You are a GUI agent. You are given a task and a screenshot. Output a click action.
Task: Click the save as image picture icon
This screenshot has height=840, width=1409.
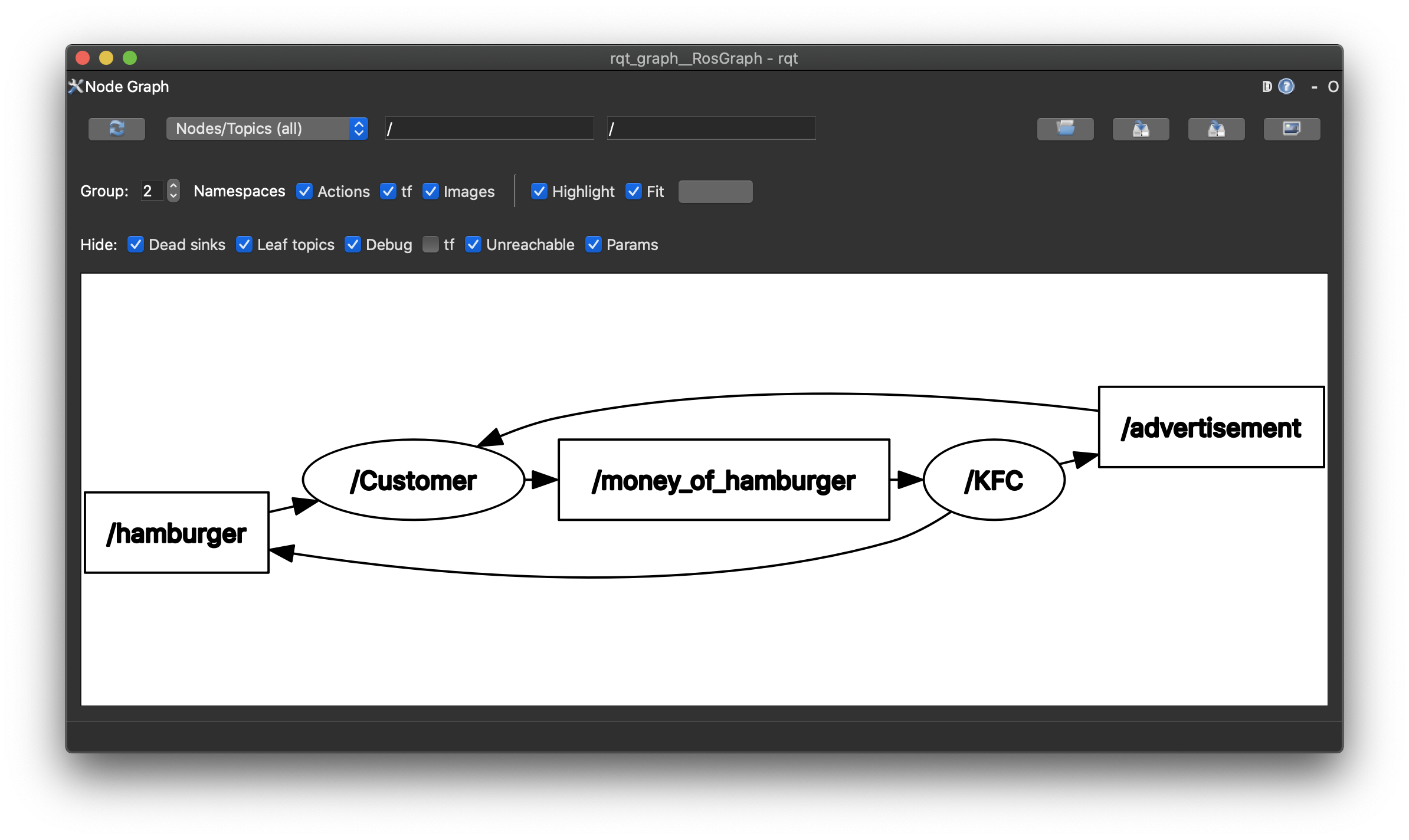[1292, 129]
